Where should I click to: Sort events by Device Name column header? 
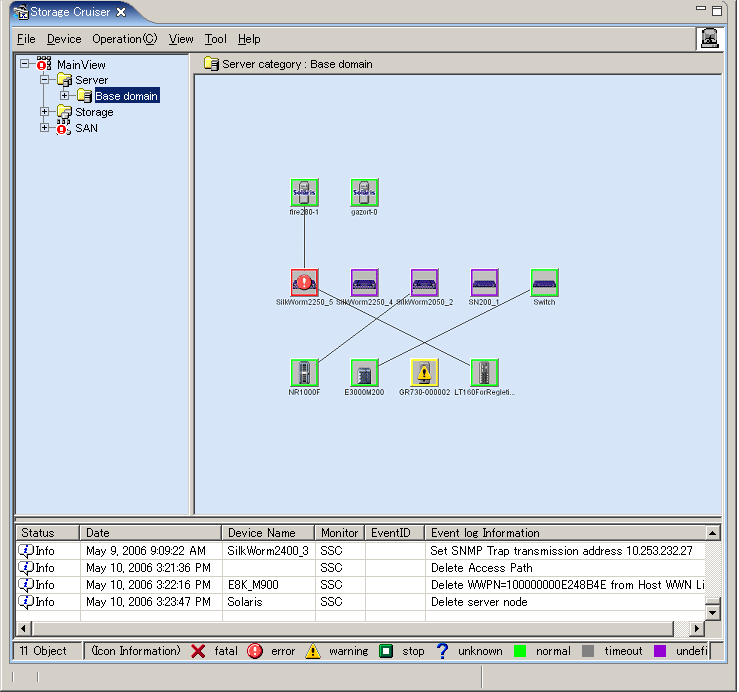268,533
